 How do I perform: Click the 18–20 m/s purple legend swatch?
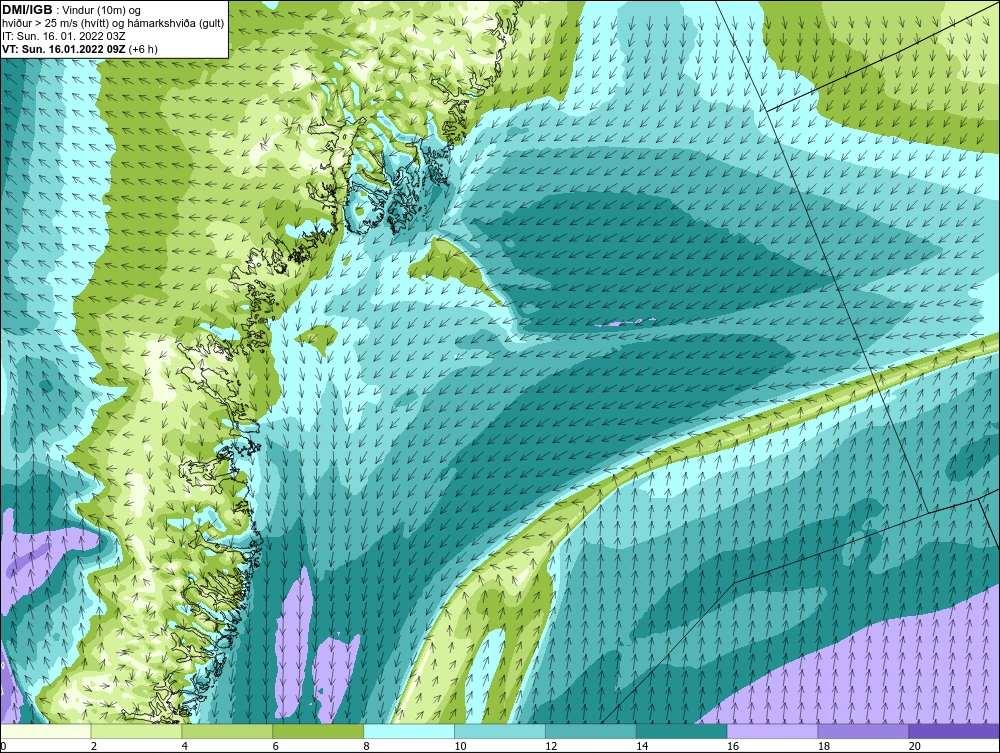(x=864, y=731)
